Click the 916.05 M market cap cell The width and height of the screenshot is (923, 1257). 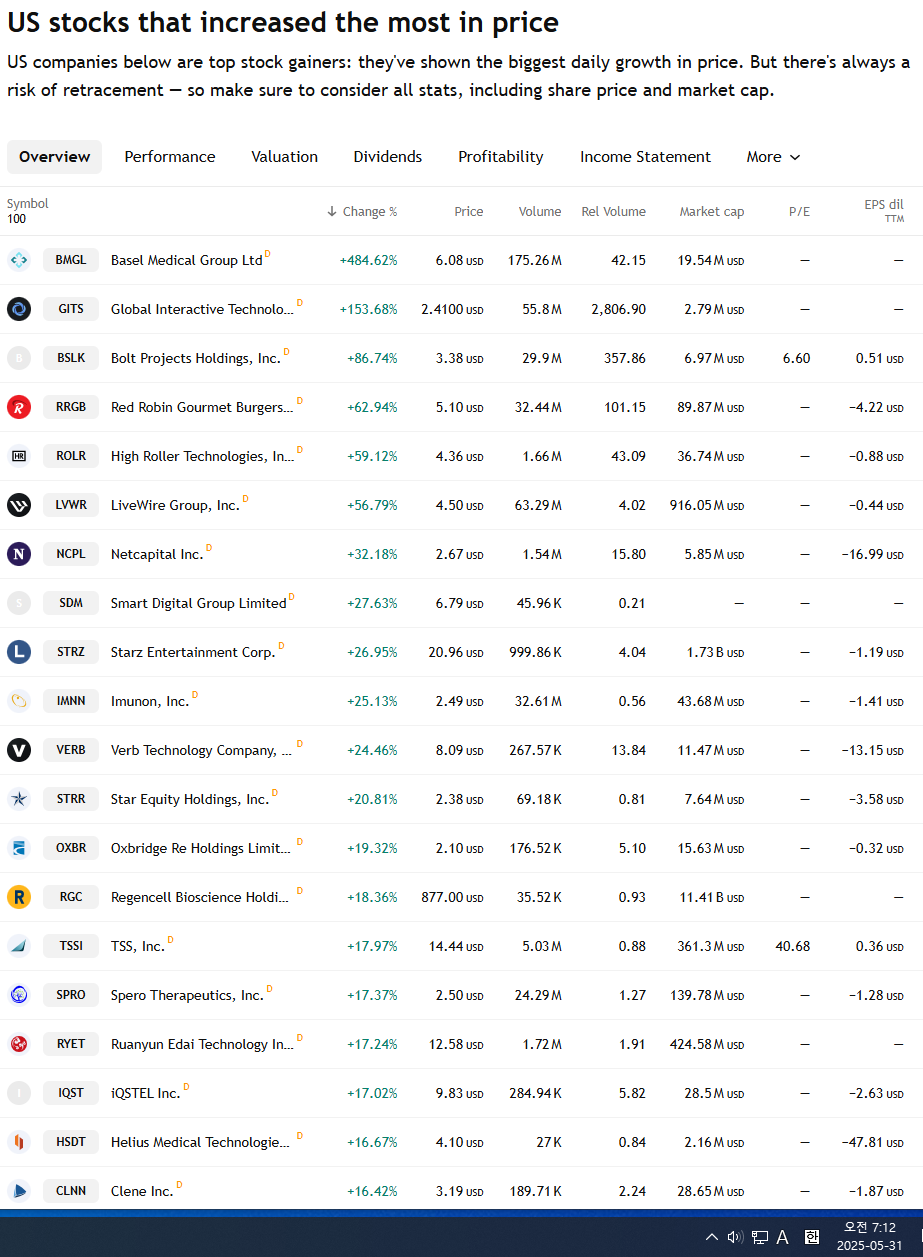coord(707,506)
